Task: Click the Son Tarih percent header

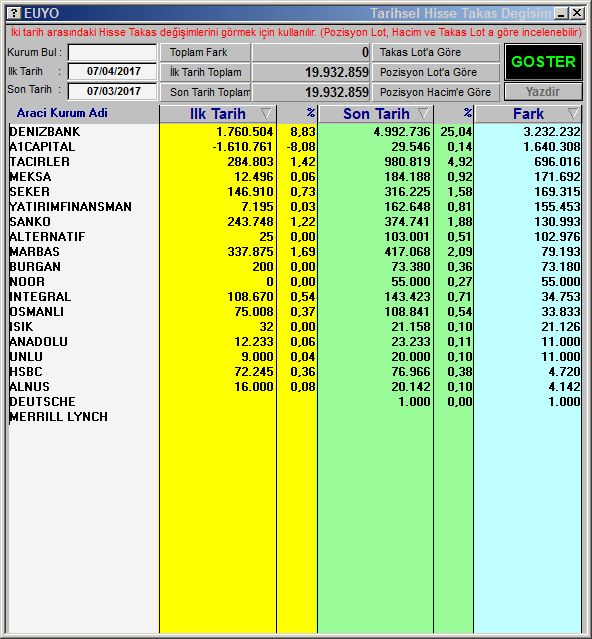Action: 467,112
